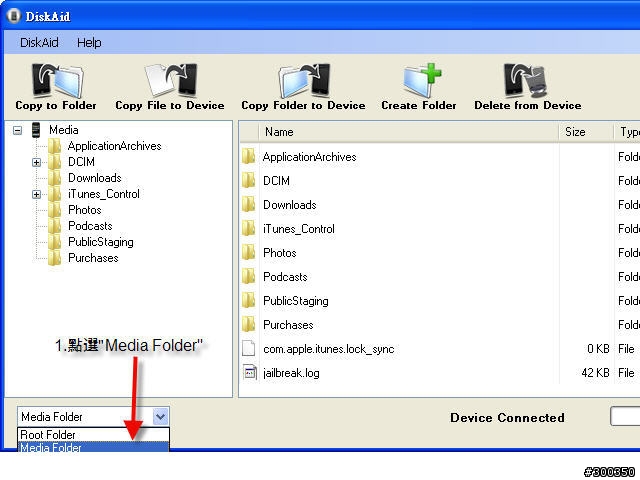The height and width of the screenshot is (480, 640).
Task: Select Downloads row name in file list
Action: (290, 204)
